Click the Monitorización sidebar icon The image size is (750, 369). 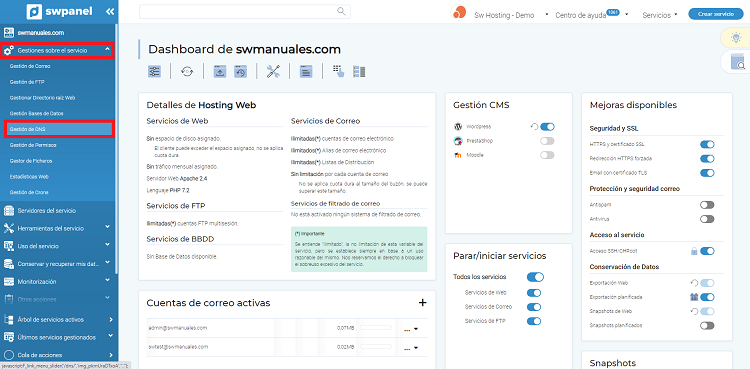[9, 281]
